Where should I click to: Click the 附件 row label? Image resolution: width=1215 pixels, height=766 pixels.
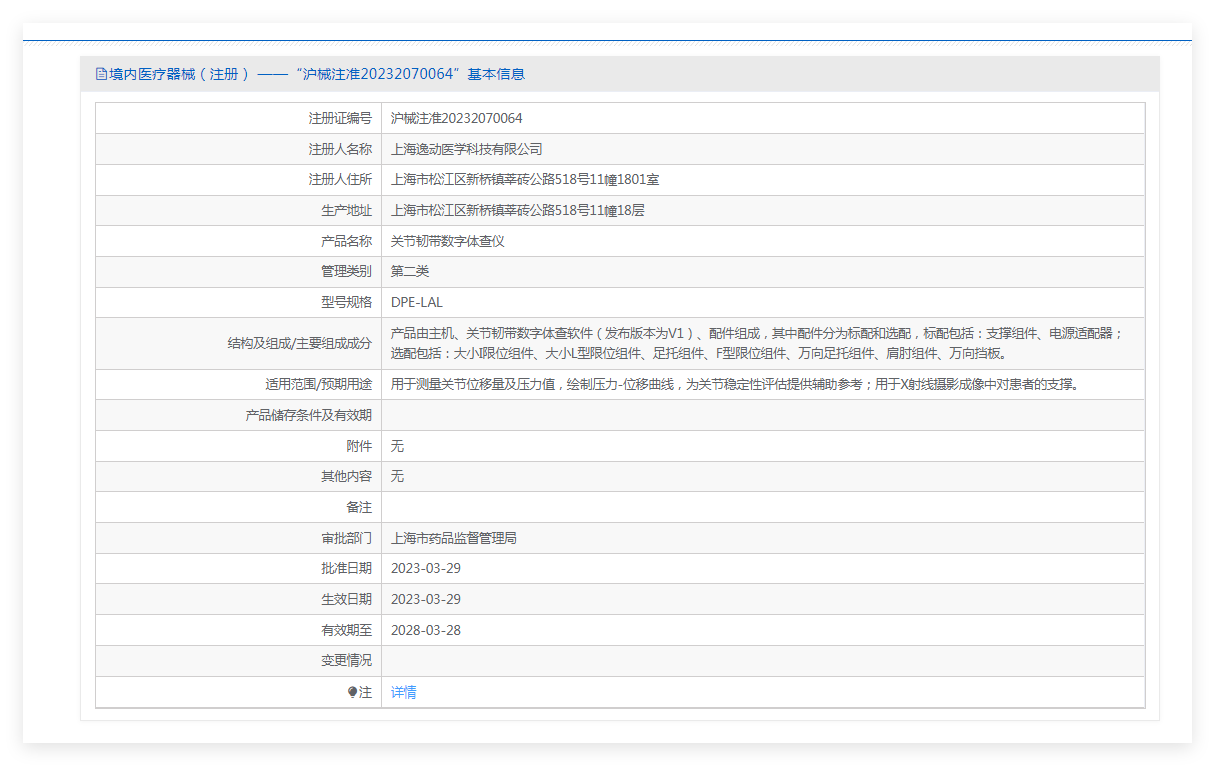359,446
